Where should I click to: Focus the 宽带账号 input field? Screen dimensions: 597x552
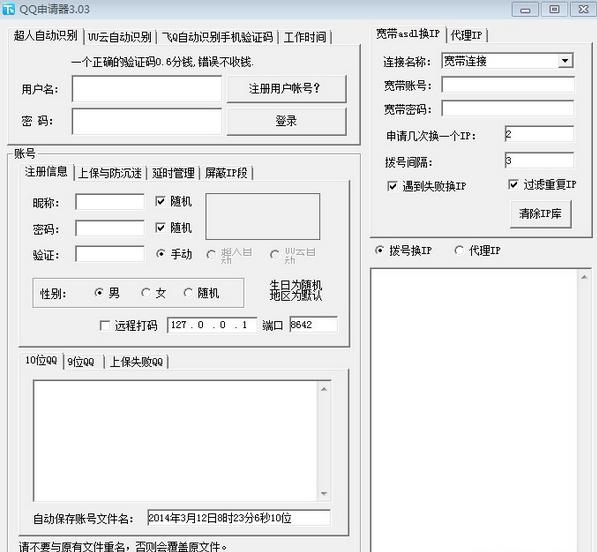508,85
